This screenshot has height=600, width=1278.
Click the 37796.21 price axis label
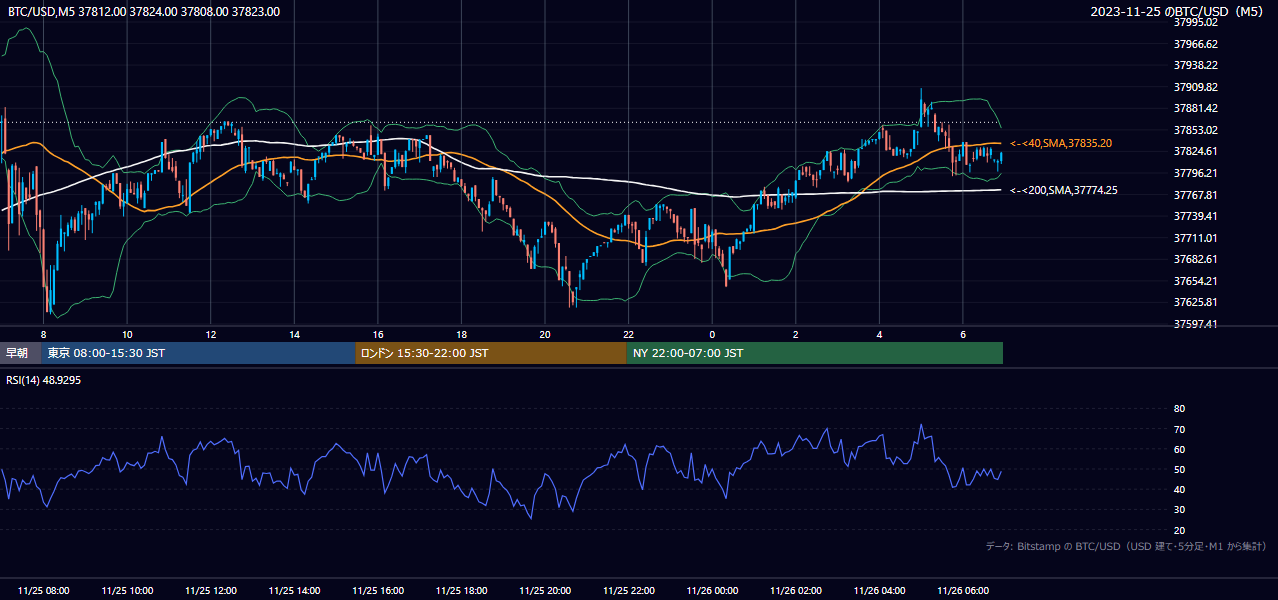tap(1196, 173)
